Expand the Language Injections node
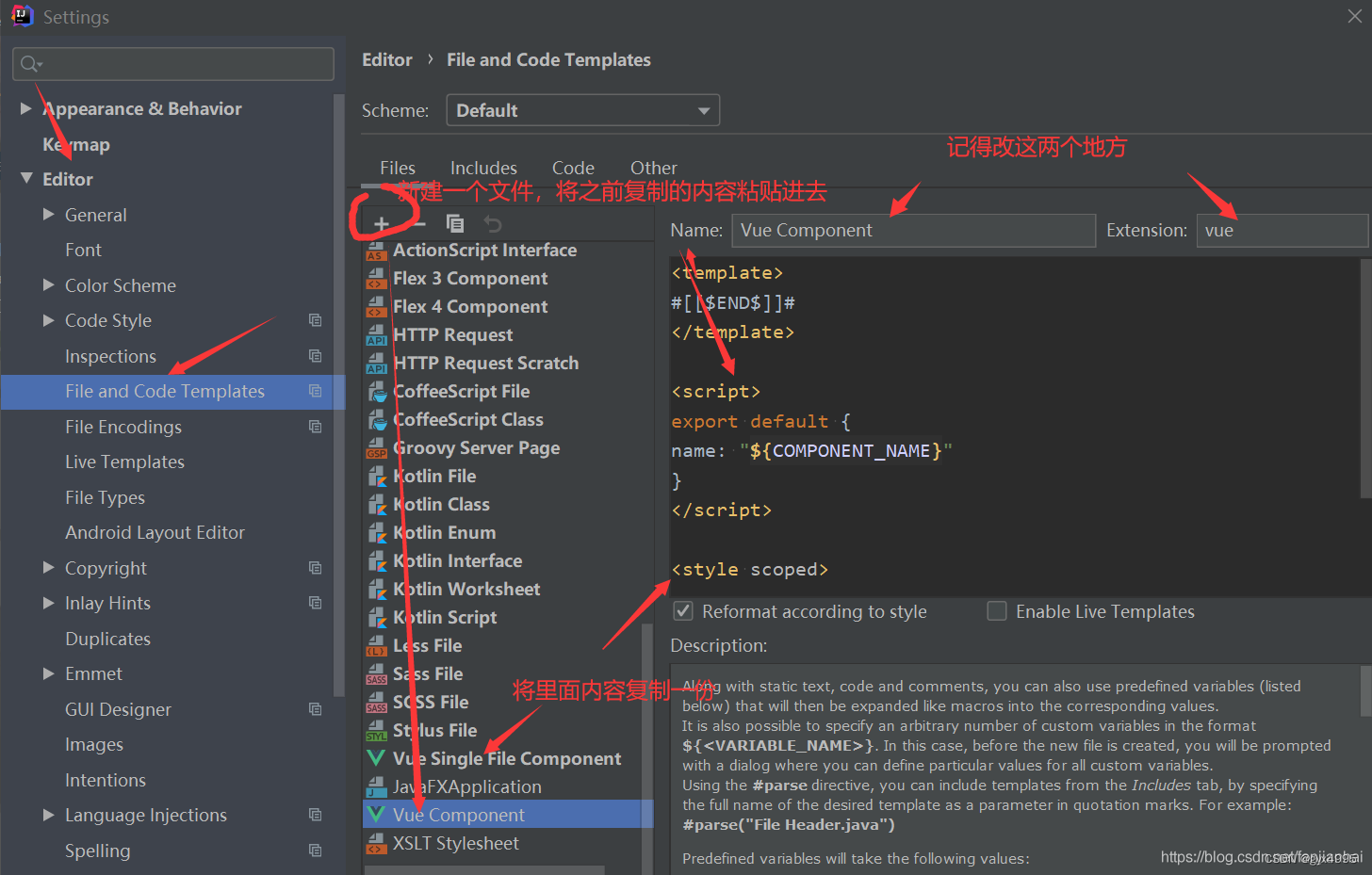Viewport: 1372px width, 875px height. click(x=48, y=815)
